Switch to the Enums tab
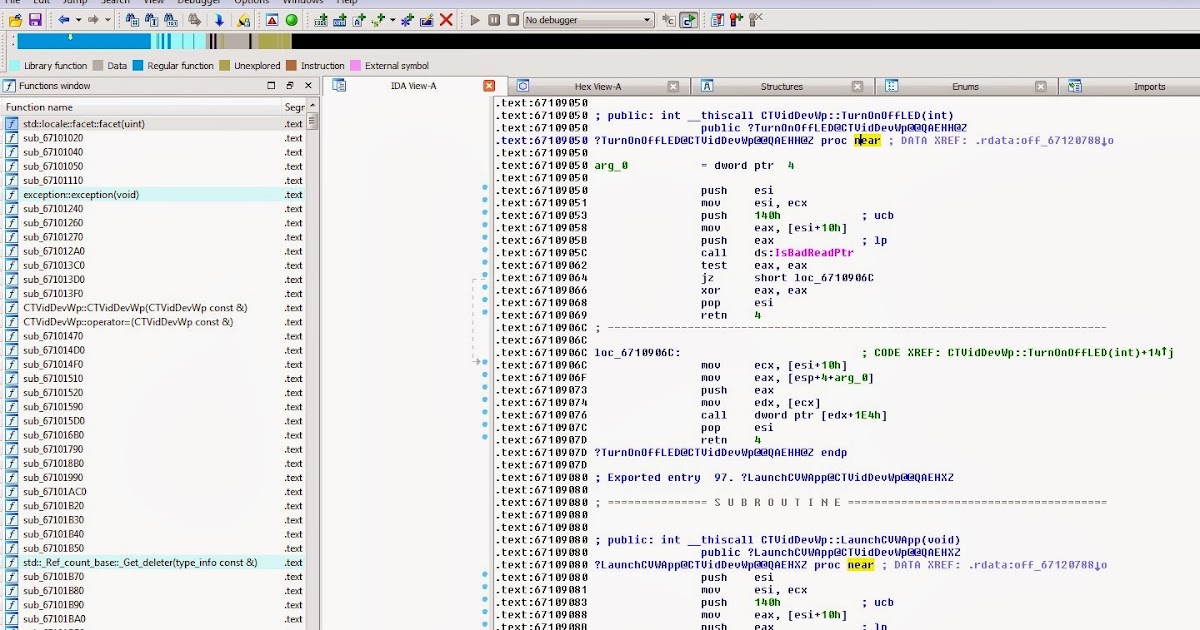1200x630 pixels. (x=965, y=86)
